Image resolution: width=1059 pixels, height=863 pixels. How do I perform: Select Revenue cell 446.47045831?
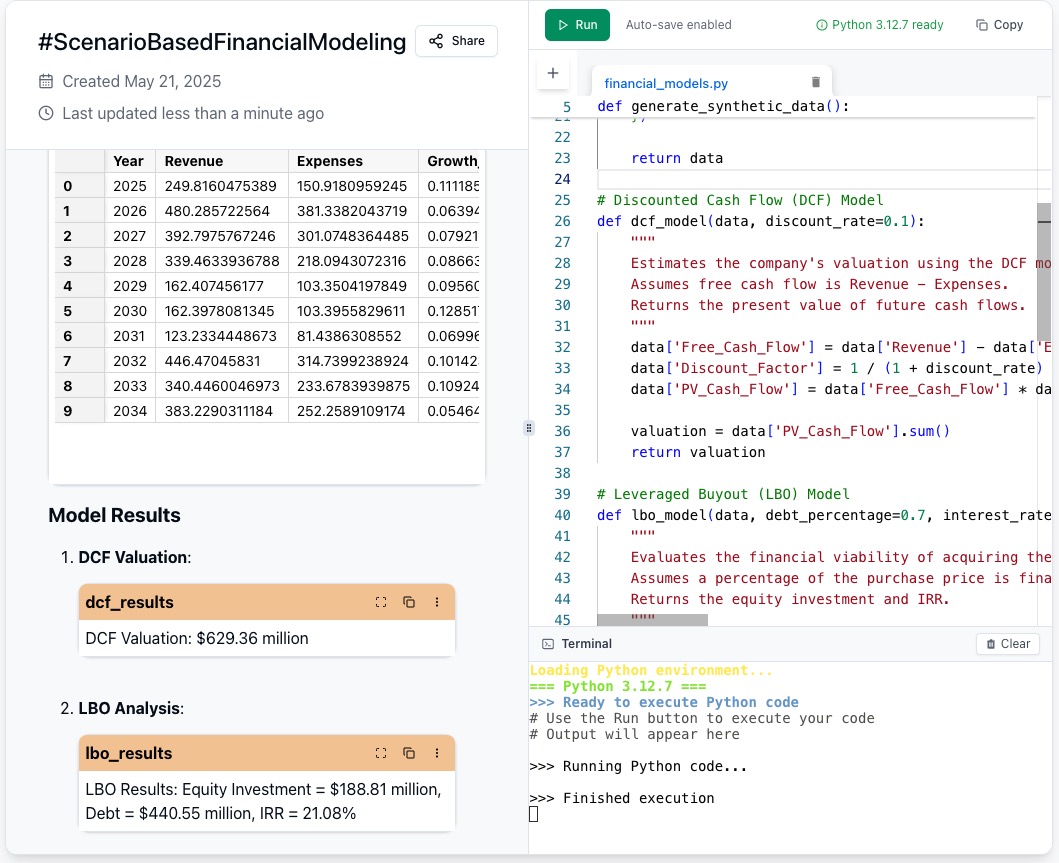[222, 361]
